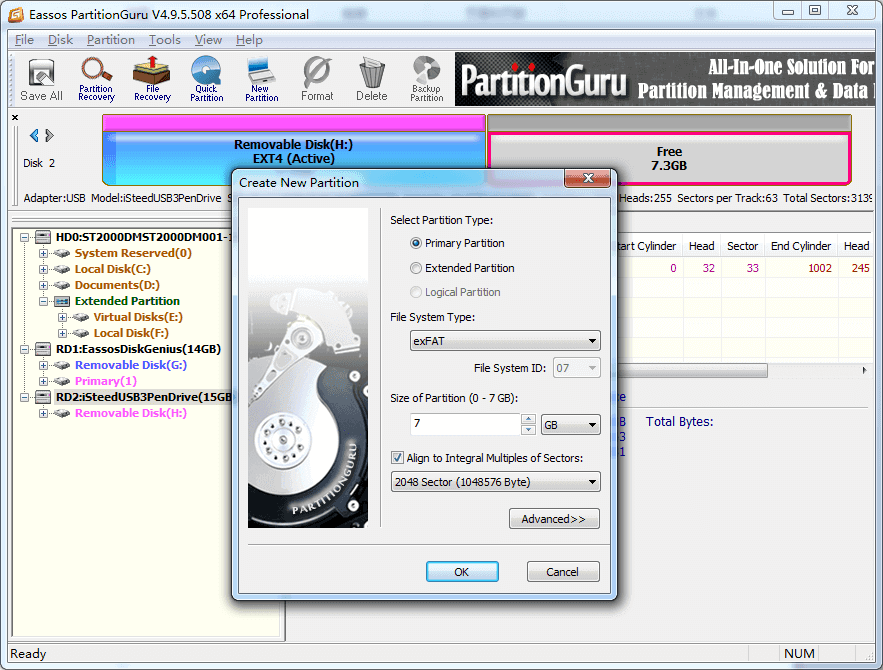The width and height of the screenshot is (883, 670).
Task: Click the Advanced>> button
Action: [x=554, y=519]
